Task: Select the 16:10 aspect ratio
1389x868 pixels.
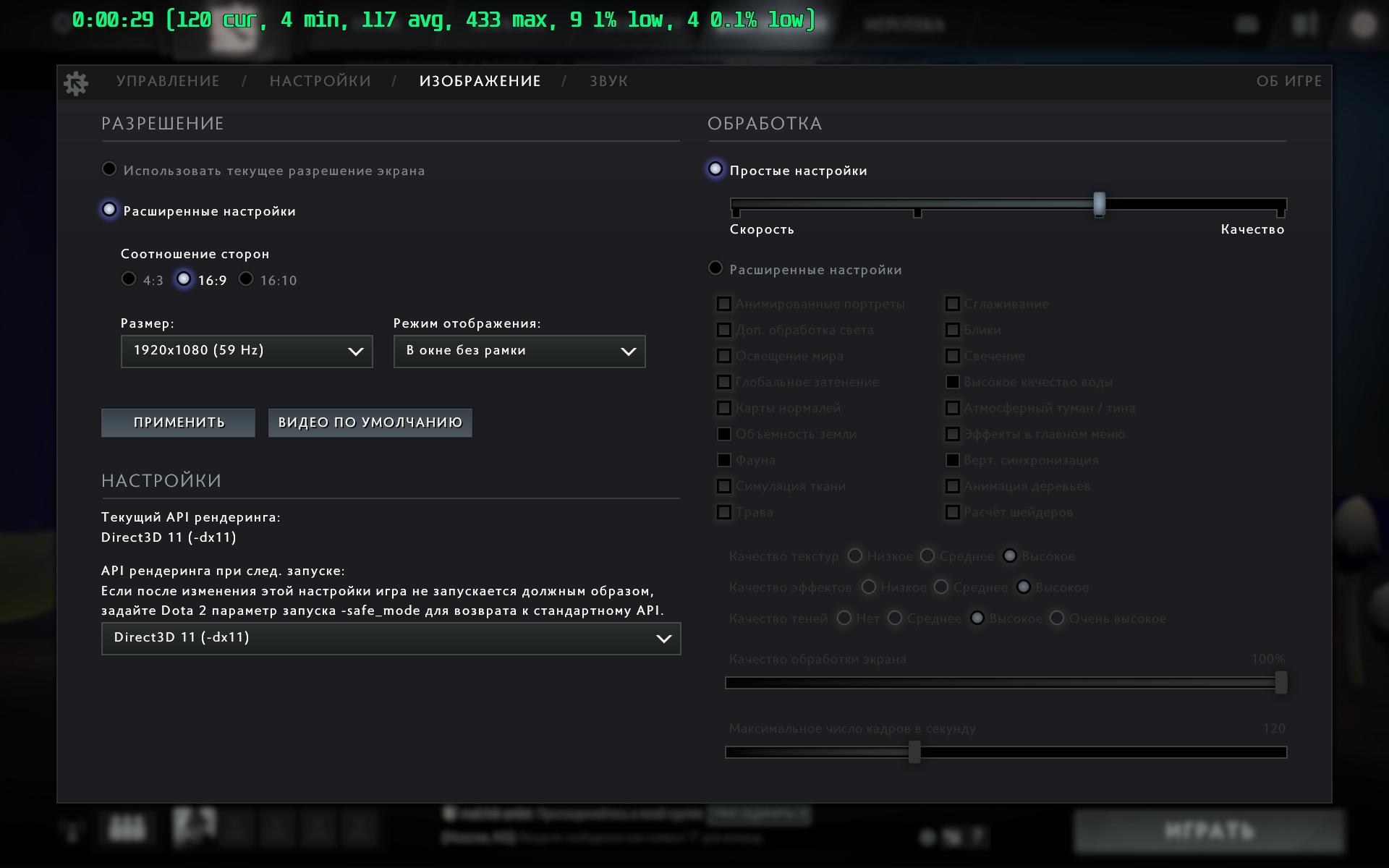Action: (247, 279)
